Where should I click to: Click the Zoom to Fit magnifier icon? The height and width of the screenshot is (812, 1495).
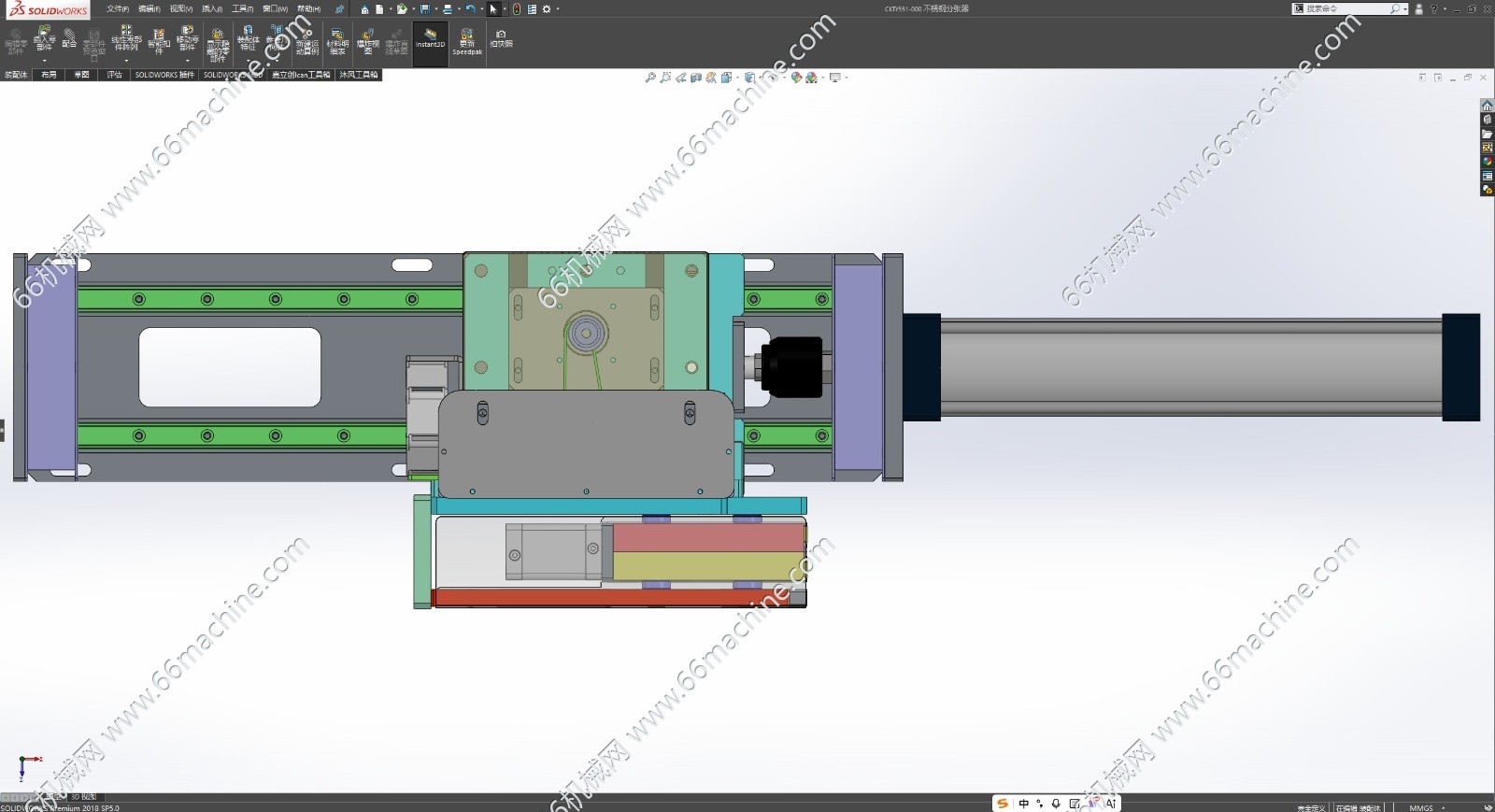650,78
